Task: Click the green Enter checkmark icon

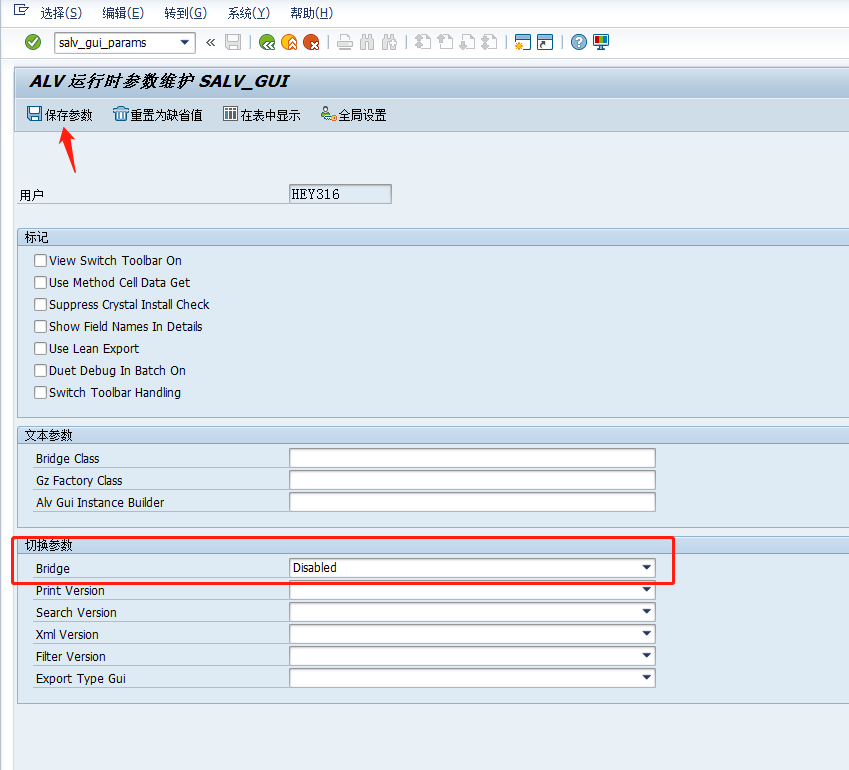Action: [31, 42]
